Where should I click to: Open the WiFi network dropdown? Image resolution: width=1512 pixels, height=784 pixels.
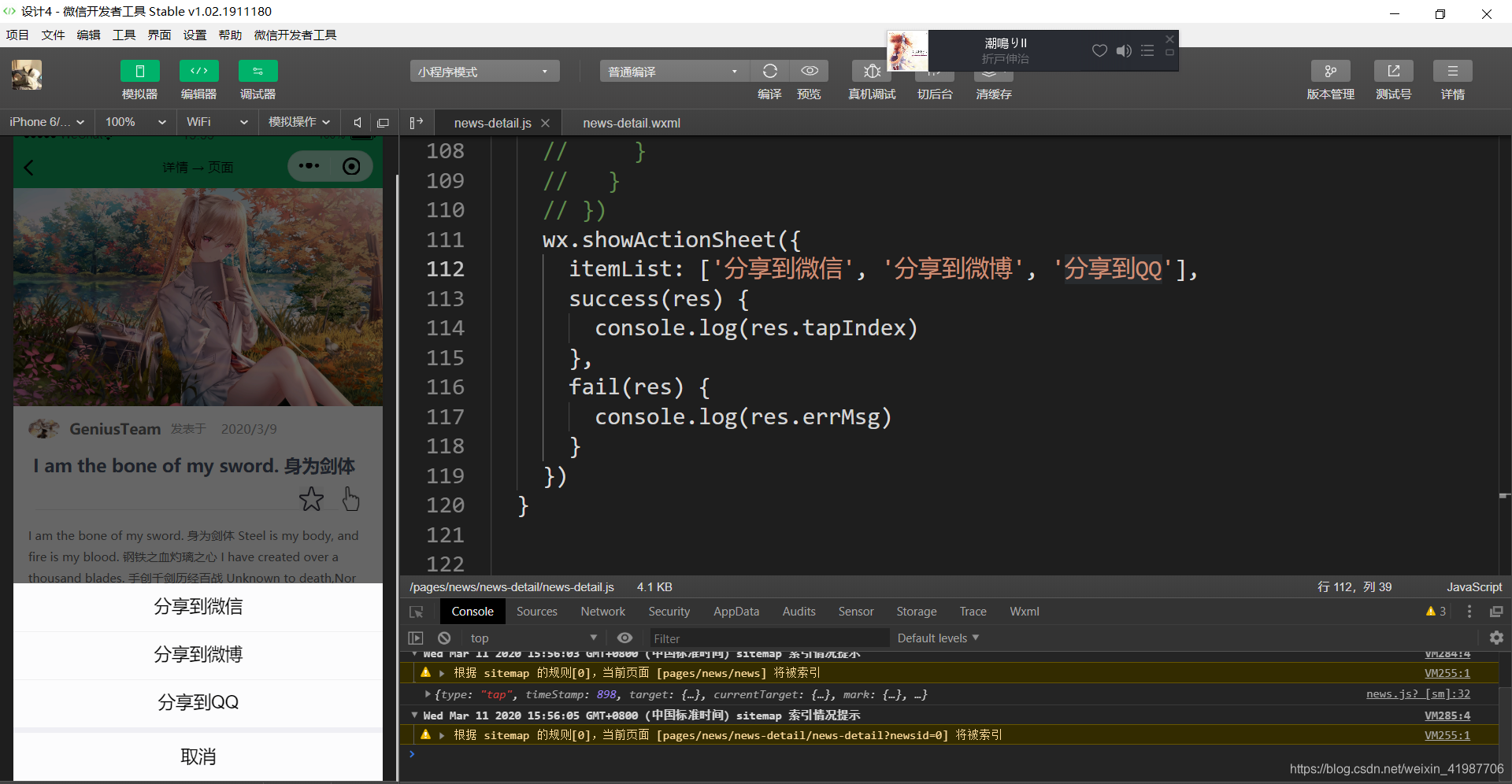coord(217,122)
